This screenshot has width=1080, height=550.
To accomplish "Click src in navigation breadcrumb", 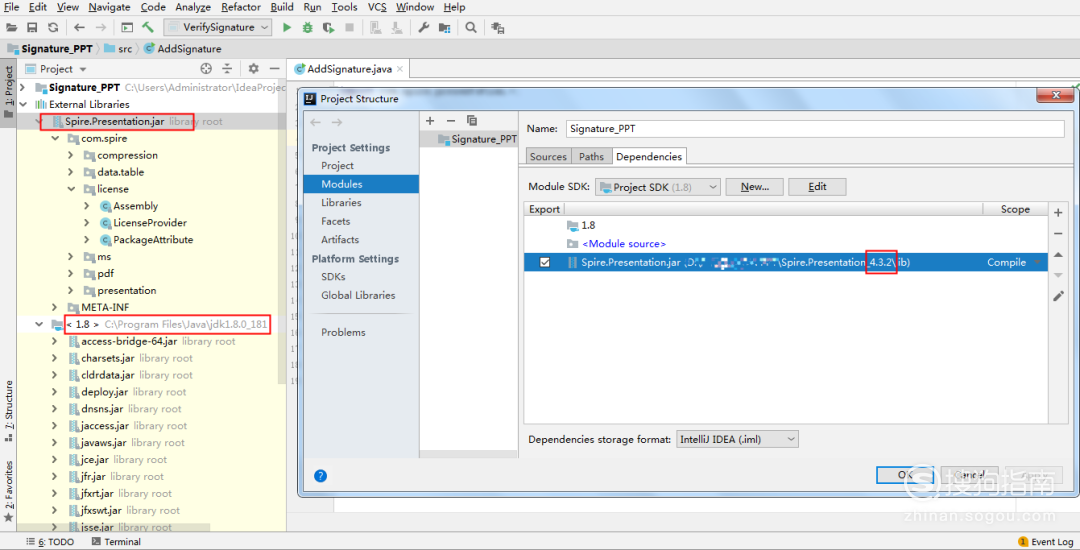I will (118, 49).
